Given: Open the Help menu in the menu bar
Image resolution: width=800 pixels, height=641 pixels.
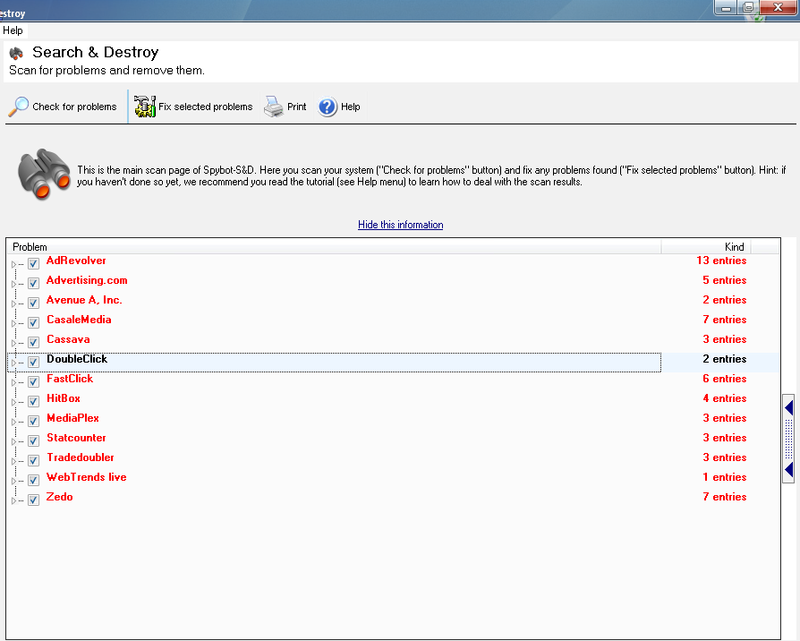Looking at the screenshot, I should pos(13,31).
